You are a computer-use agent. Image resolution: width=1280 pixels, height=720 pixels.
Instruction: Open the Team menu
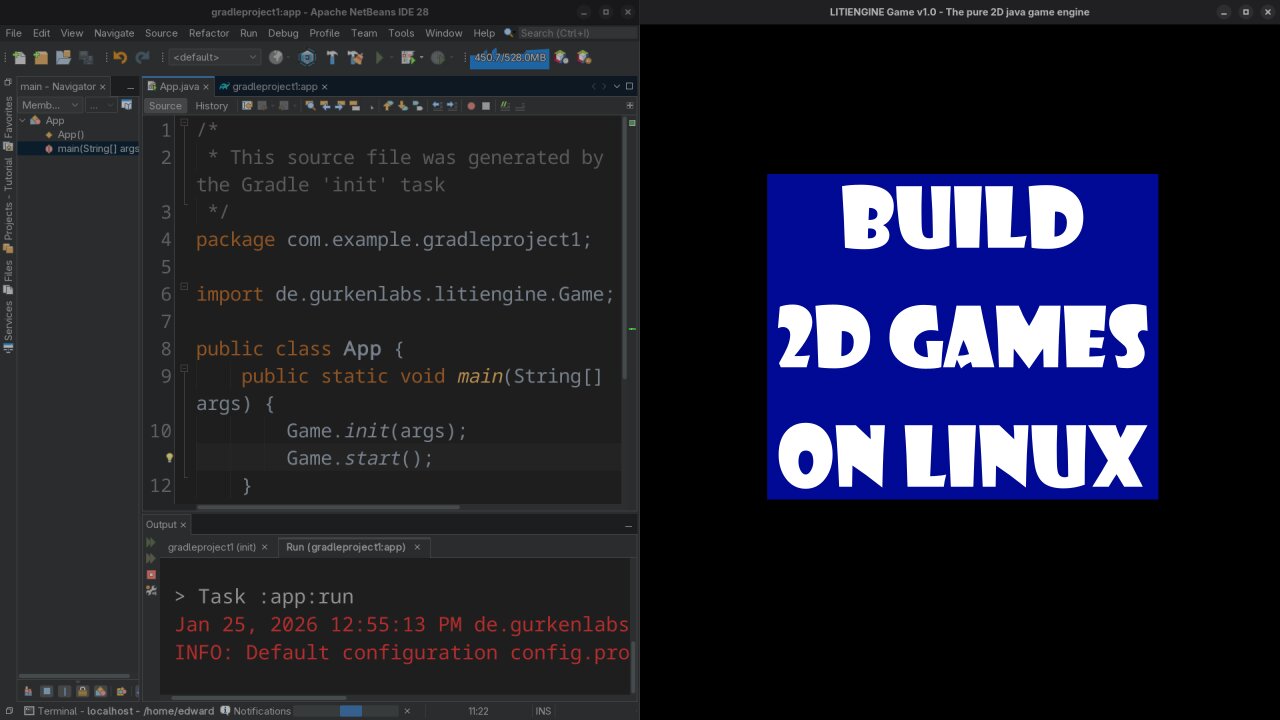coord(364,33)
